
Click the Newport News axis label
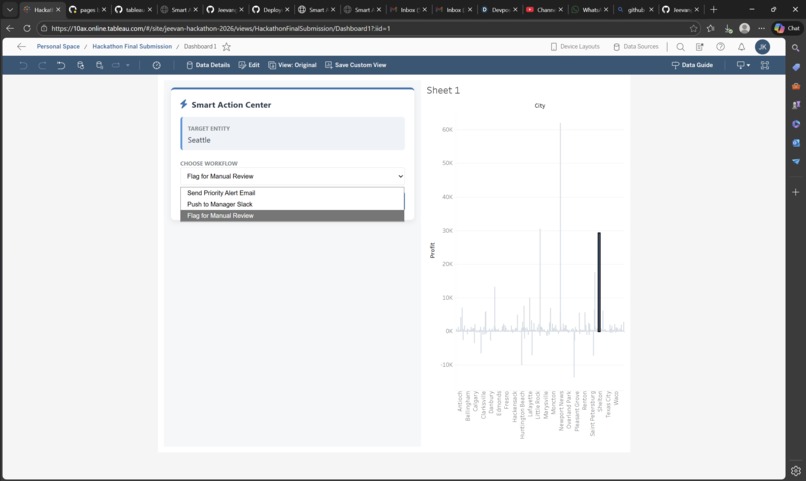(562, 411)
